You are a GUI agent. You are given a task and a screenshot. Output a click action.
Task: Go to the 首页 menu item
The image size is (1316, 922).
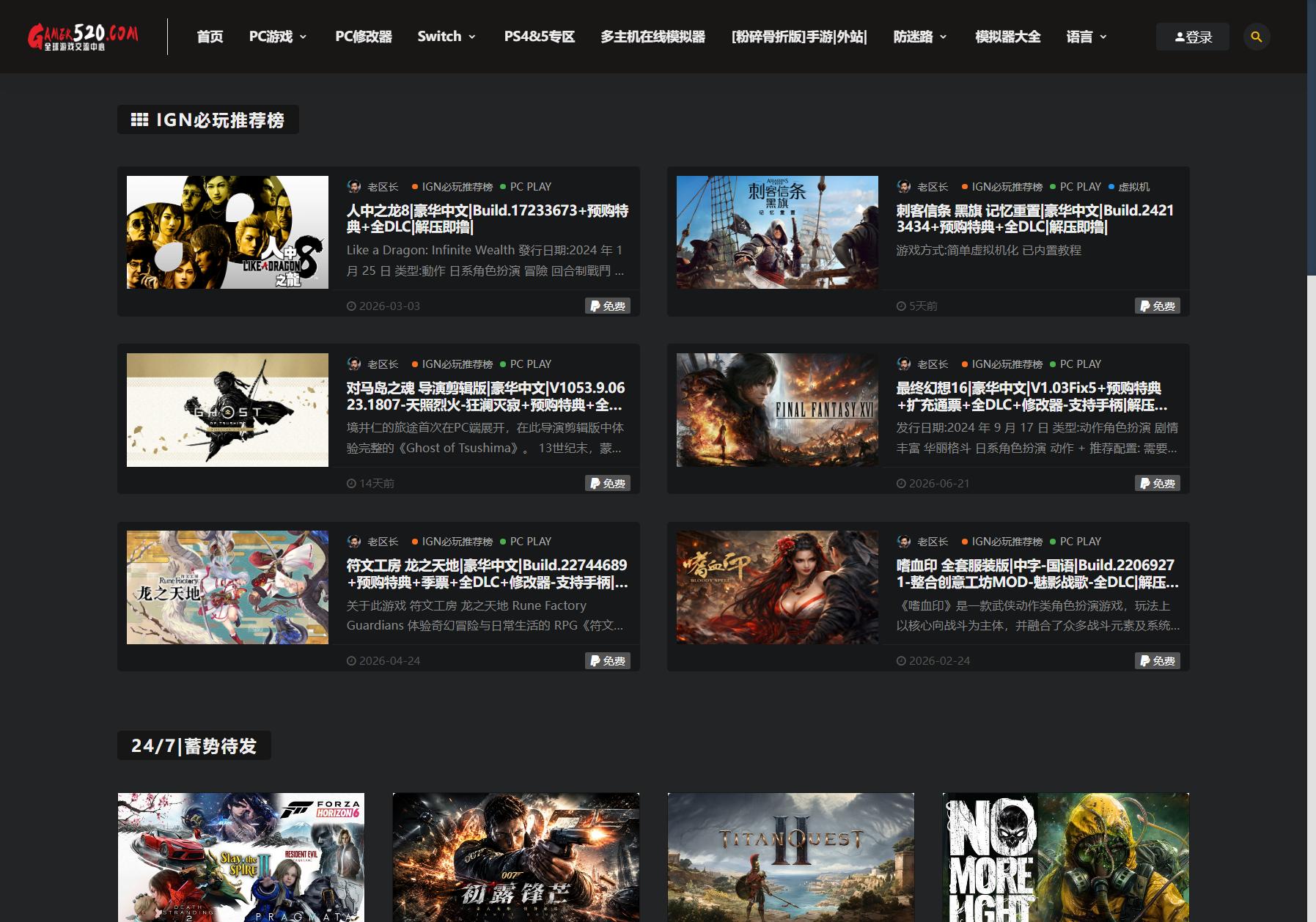coord(210,37)
